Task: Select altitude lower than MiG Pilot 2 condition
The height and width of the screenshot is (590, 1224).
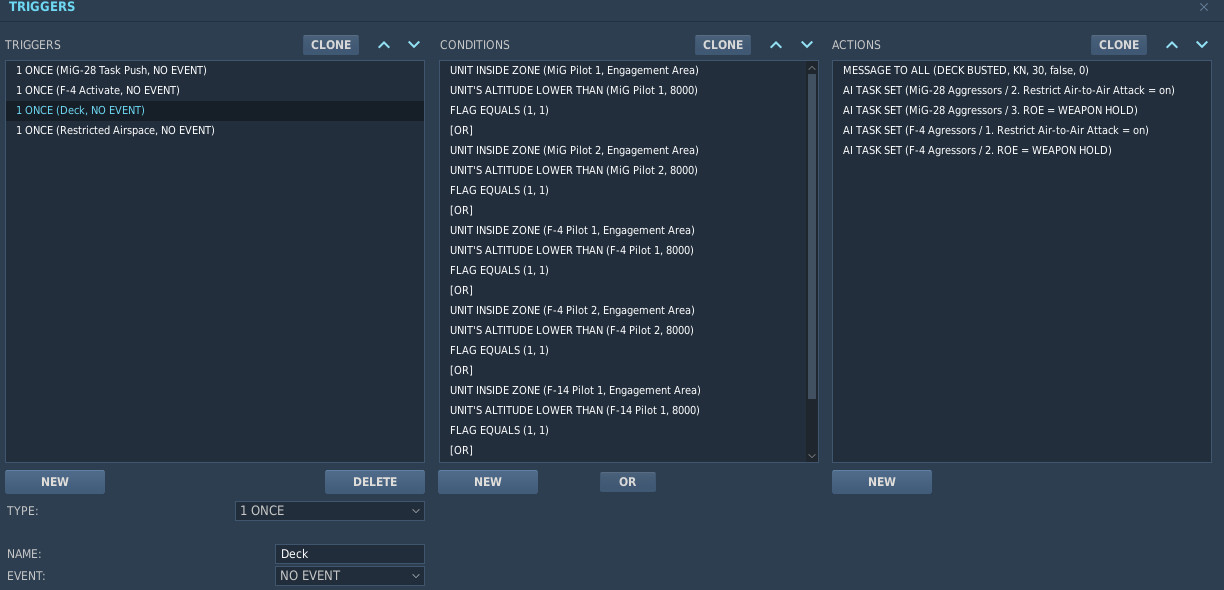Action: [623, 171]
